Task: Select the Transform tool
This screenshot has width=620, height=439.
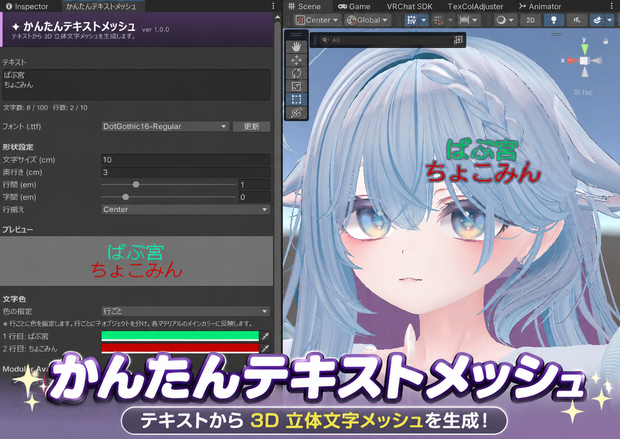Action: click(x=296, y=113)
